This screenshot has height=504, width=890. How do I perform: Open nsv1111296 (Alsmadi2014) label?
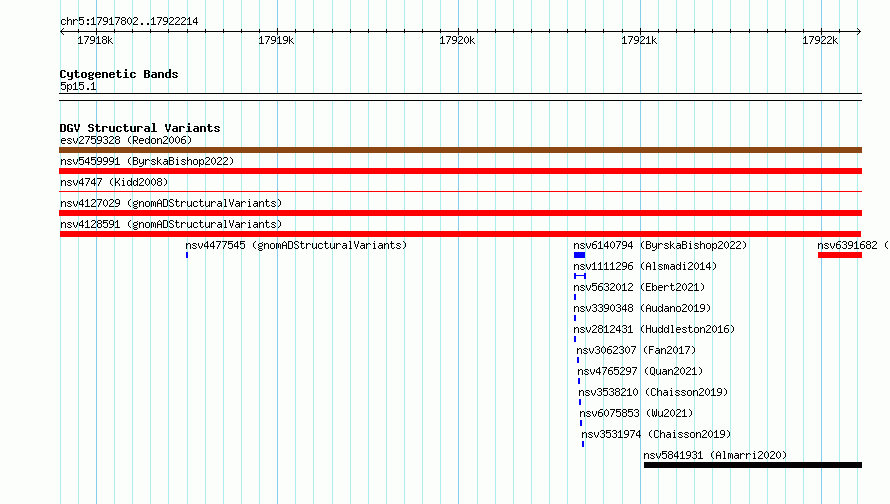coord(645,266)
